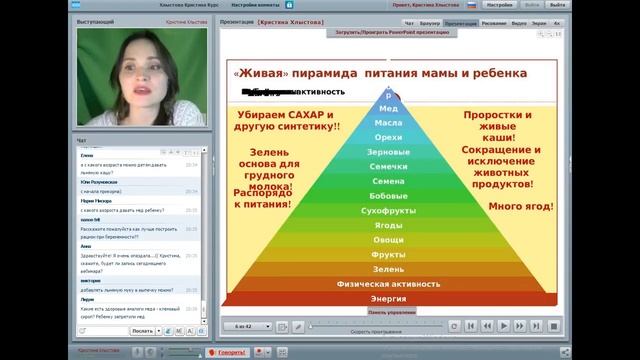Click the fullscreen layout icon in bottom bar
640x360 pixels.
pyautogui.click(x=282, y=352)
